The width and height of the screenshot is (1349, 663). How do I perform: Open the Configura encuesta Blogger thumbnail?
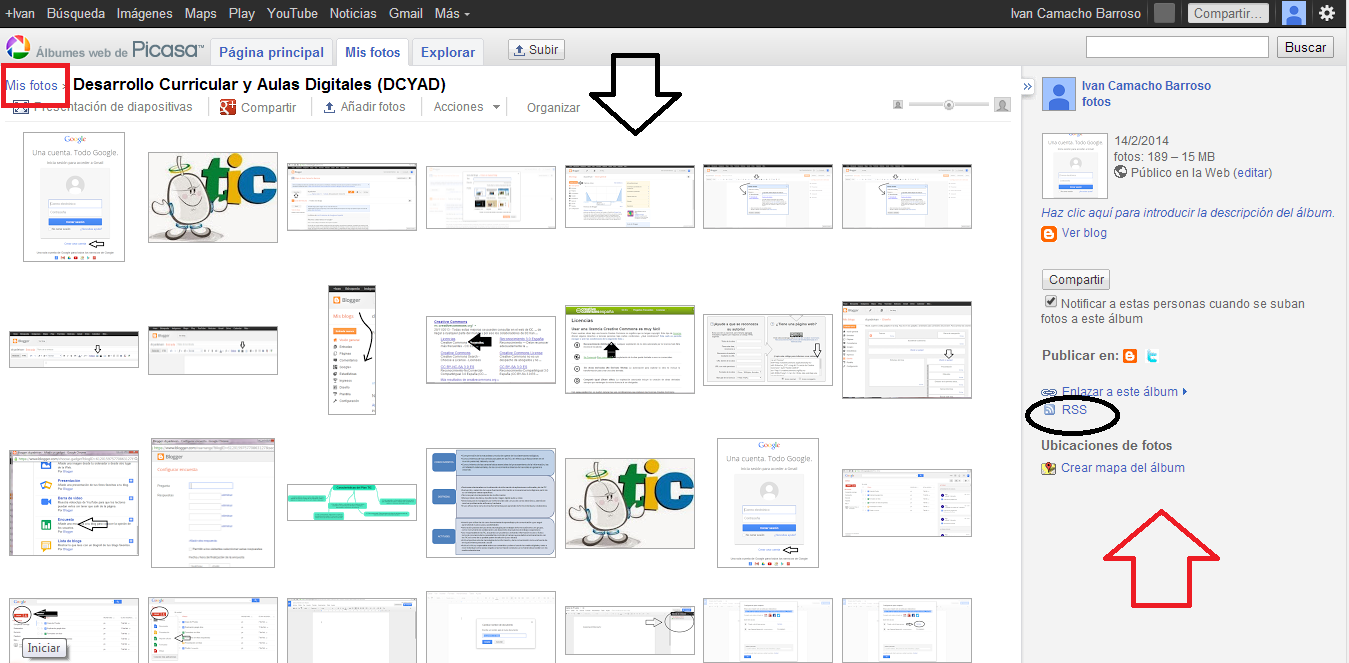pyautogui.click(x=213, y=502)
